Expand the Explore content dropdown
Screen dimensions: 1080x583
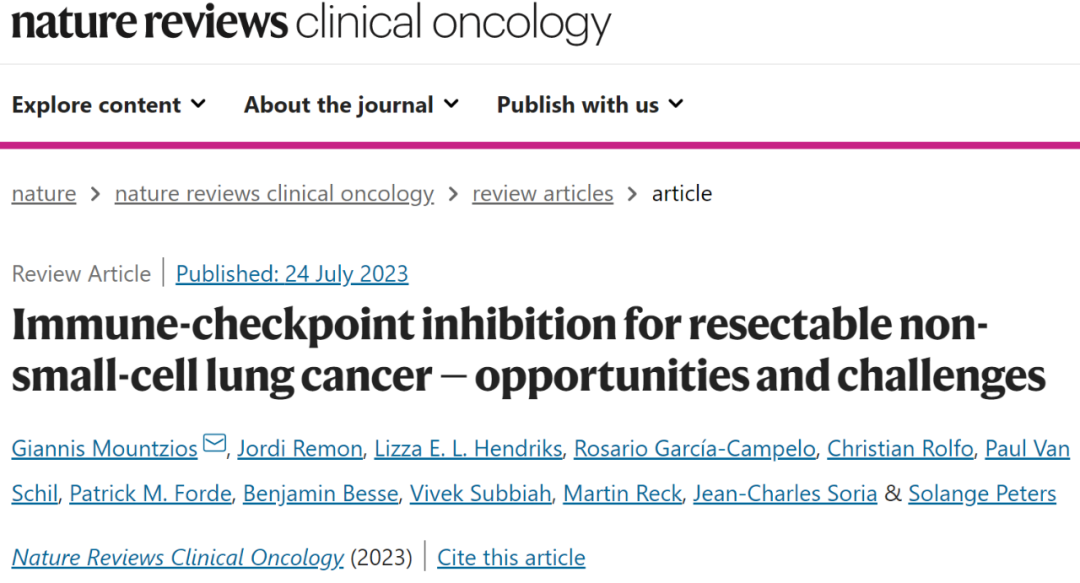pyautogui.click(x=109, y=105)
